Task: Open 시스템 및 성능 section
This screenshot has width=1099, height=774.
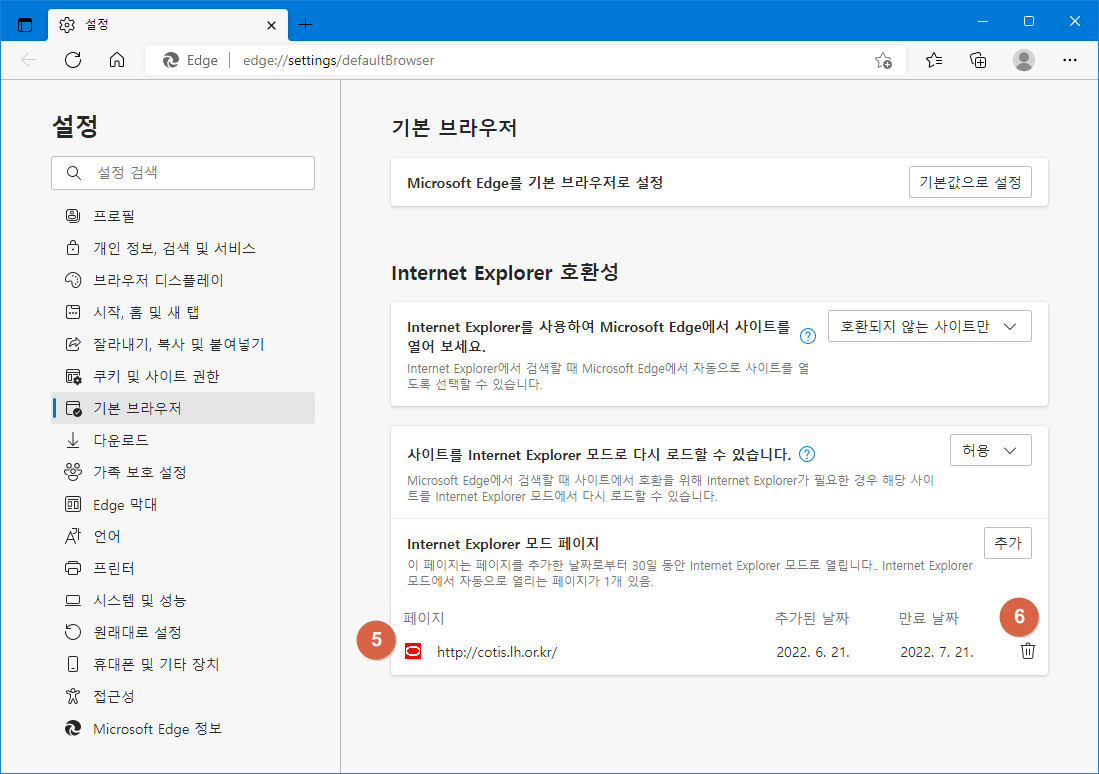Action: click(x=183, y=600)
